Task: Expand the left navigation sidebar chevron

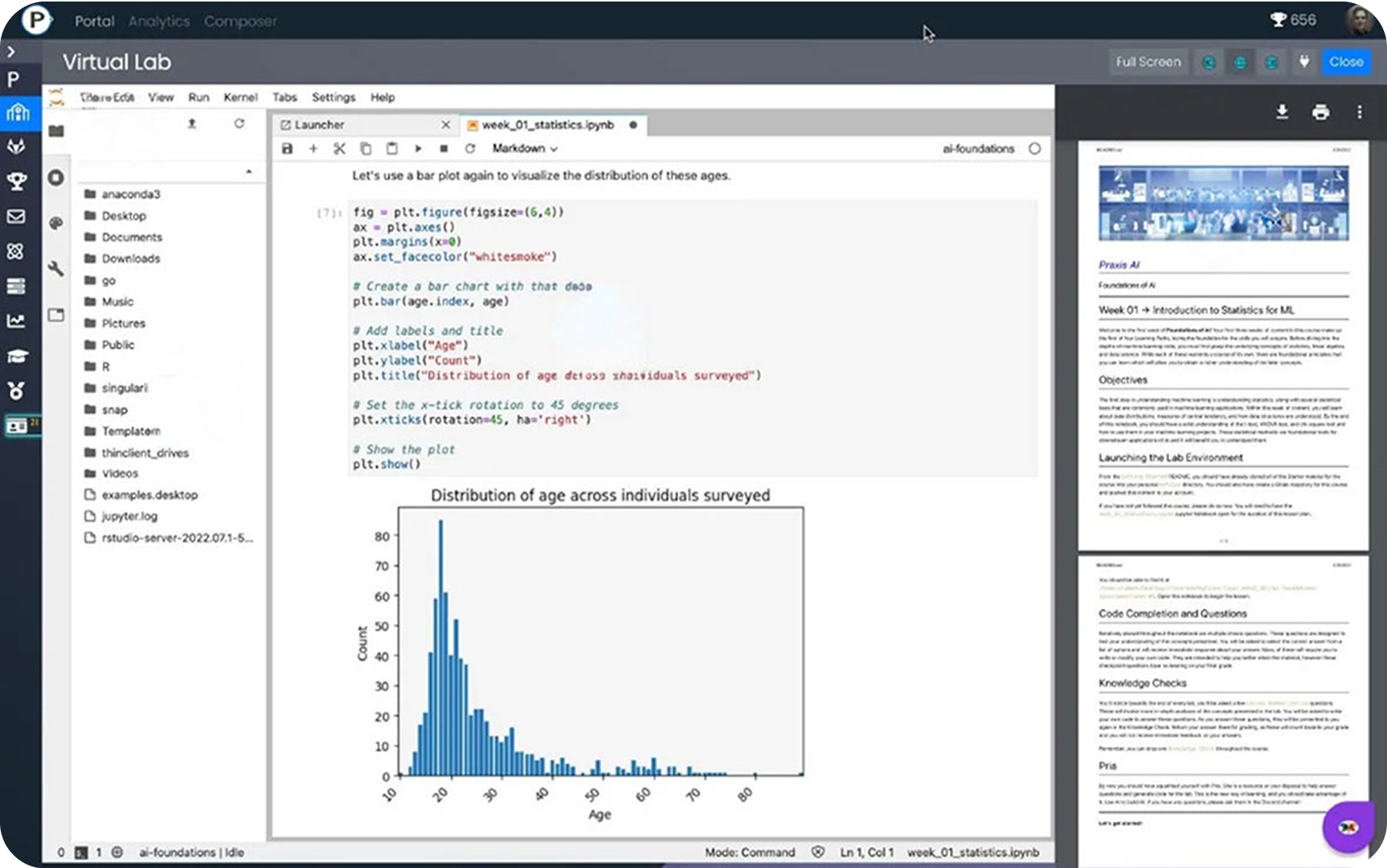Action: click(x=11, y=52)
